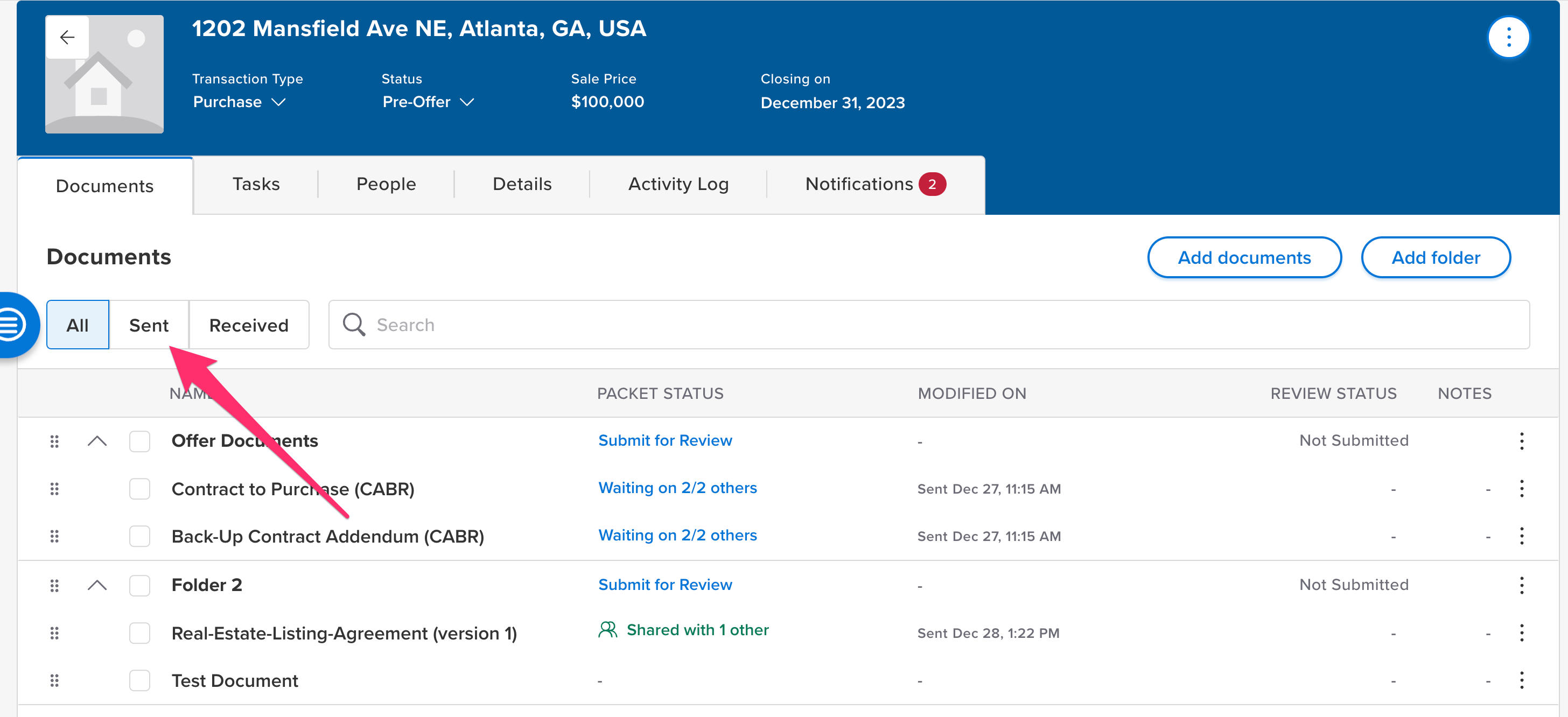Image resolution: width=1568 pixels, height=717 pixels.
Task: Open the Status Pre-Offer dropdown
Action: [x=428, y=102]
